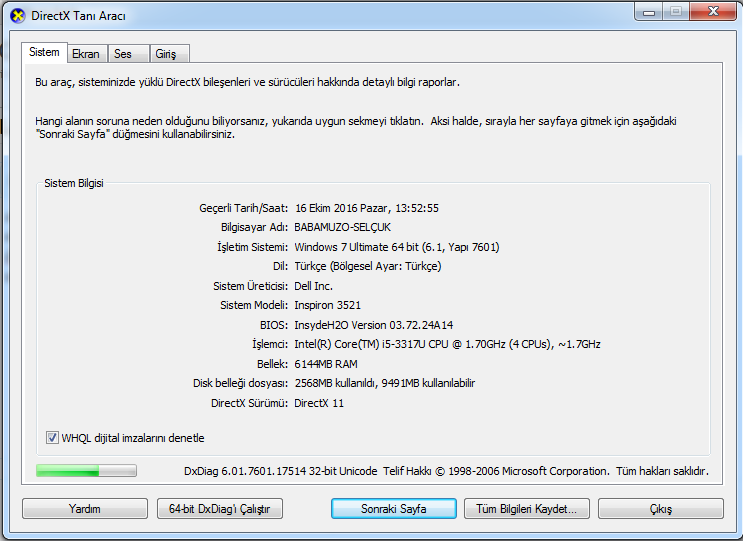Toggle WHQL dijital imzalarını denetle checkbox
Image resolution: width=744 pixels, height=544 pixels.
52,438
